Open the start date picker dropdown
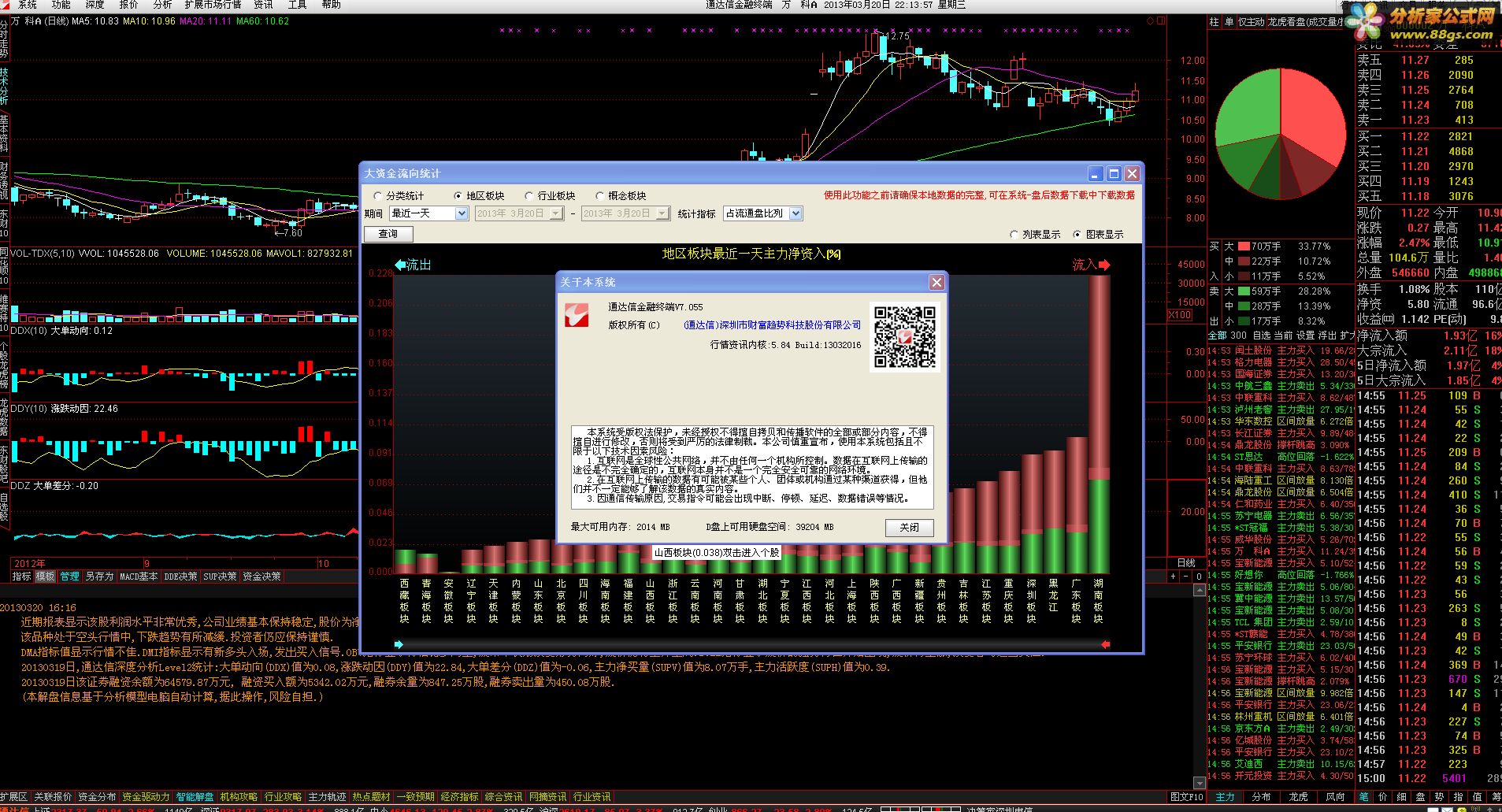This screenshot has width=1502, height=812. tap(556, 213)
